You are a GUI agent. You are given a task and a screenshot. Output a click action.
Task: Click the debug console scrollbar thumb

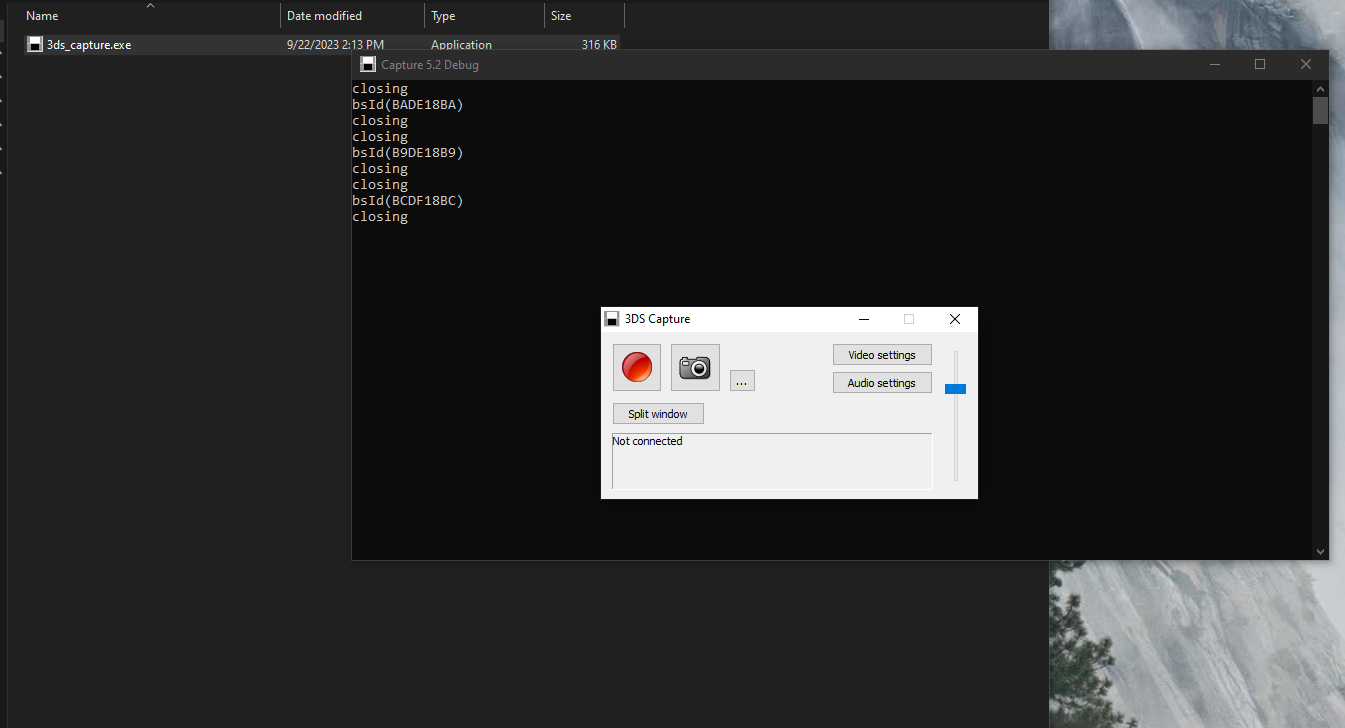[x=1320, y=110]
